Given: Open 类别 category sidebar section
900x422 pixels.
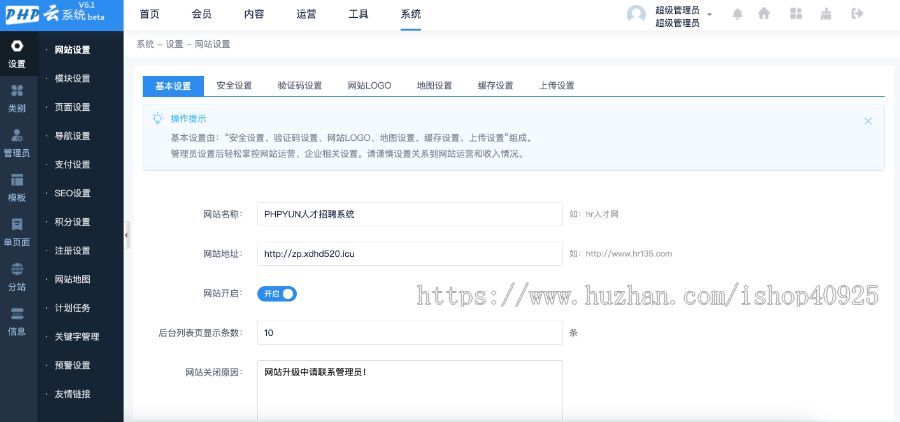Looking at the screenshot, I should pyautogui.click(x=17, y=97).
